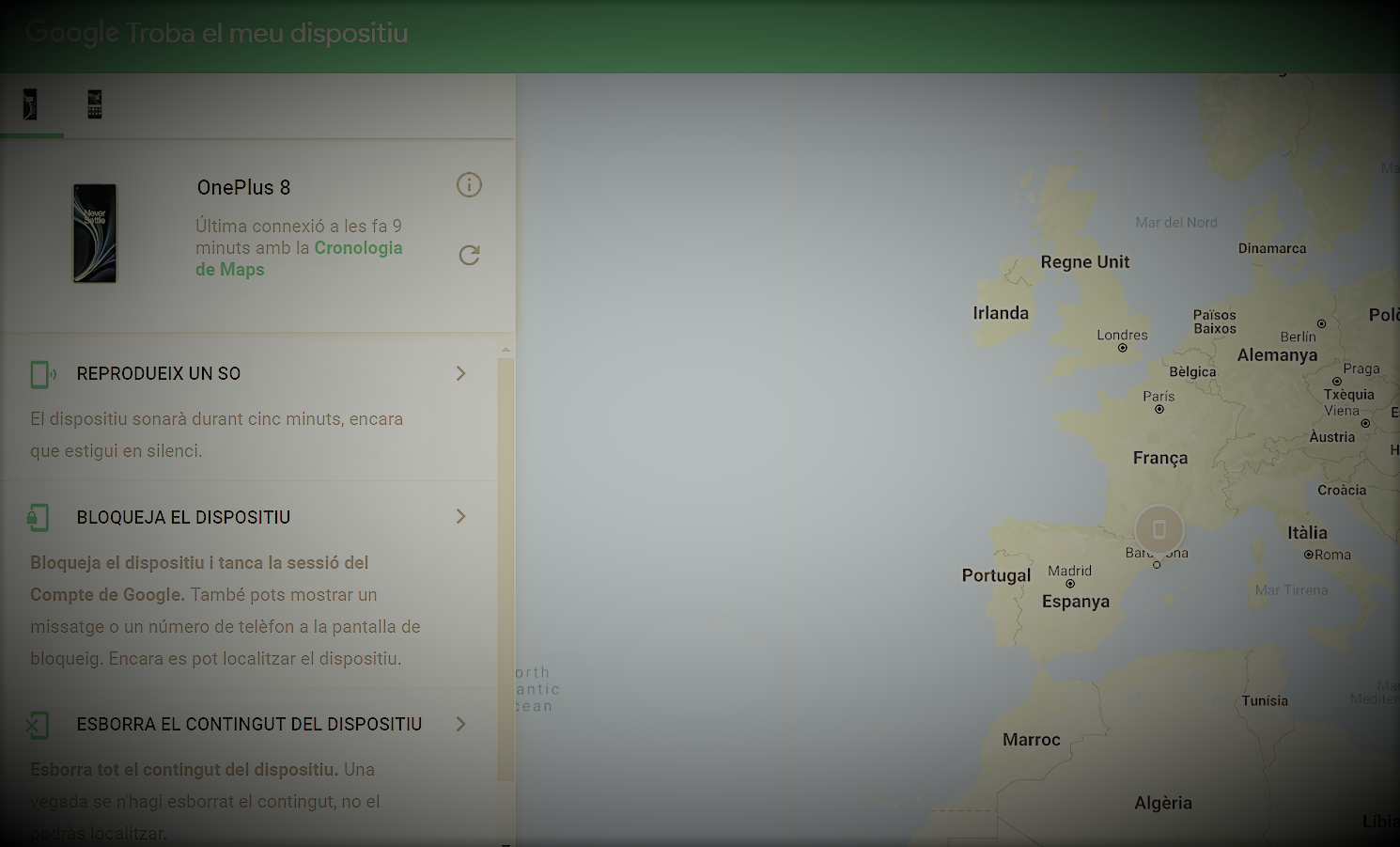Expand ESBORRA EL CONTINGUT chevron

460,724
